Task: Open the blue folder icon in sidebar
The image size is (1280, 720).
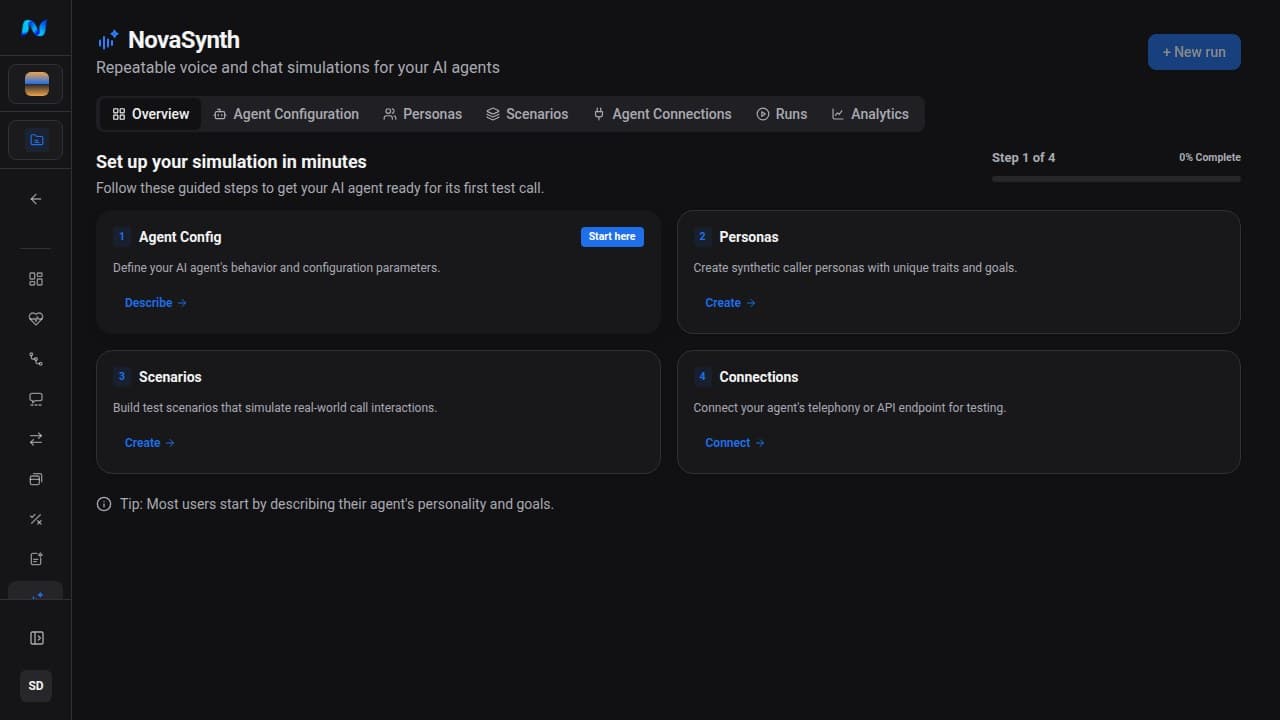Action: tap(36, 140)
